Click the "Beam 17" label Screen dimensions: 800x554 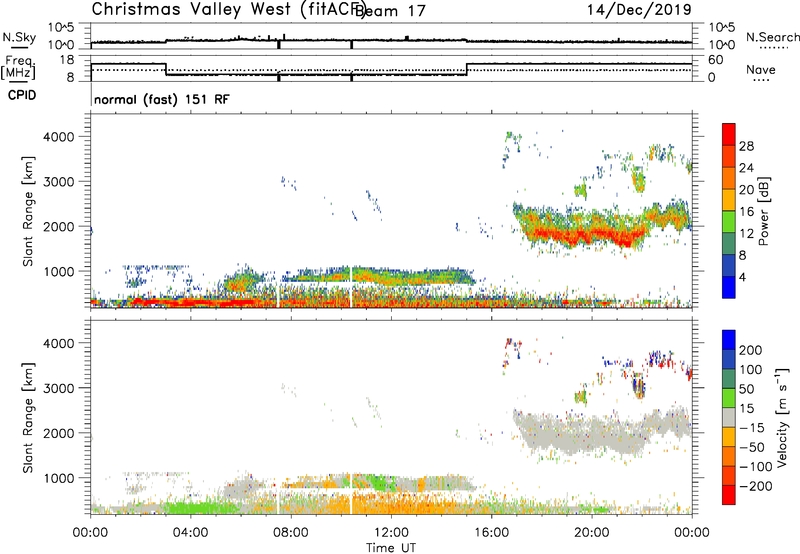390,11
